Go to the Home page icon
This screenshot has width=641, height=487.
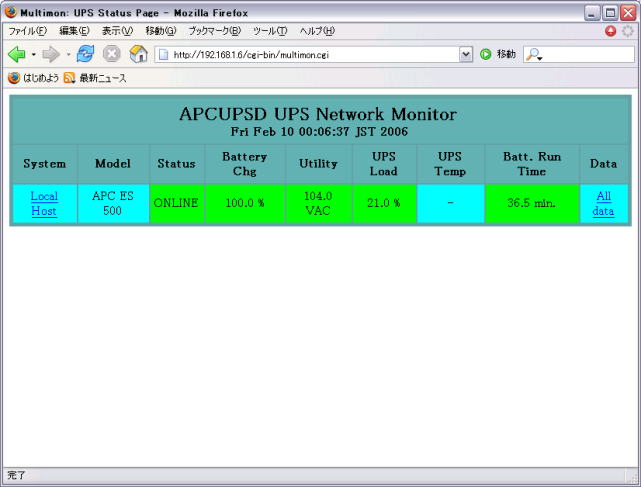tap(138, 54)
